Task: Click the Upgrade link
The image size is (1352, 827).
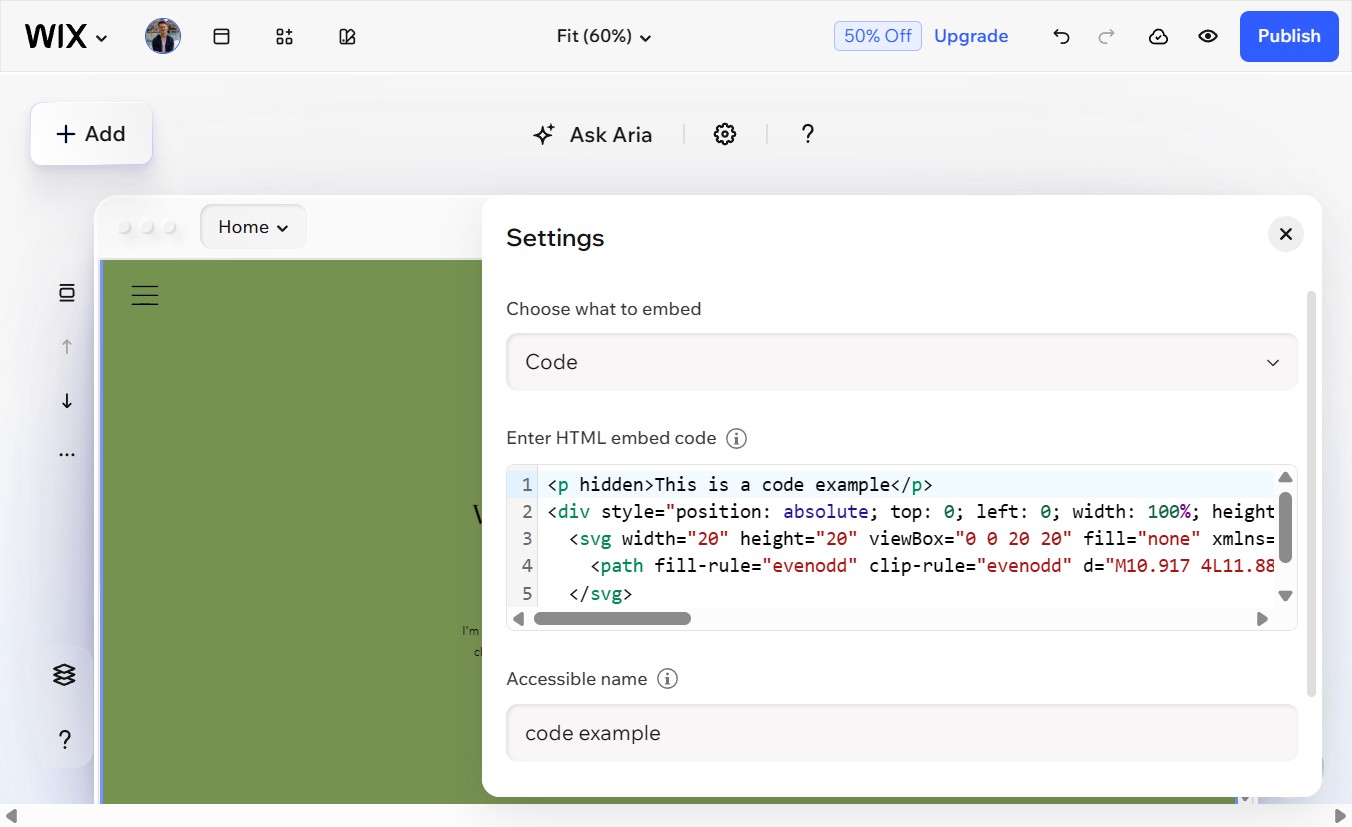Action: 971,36
